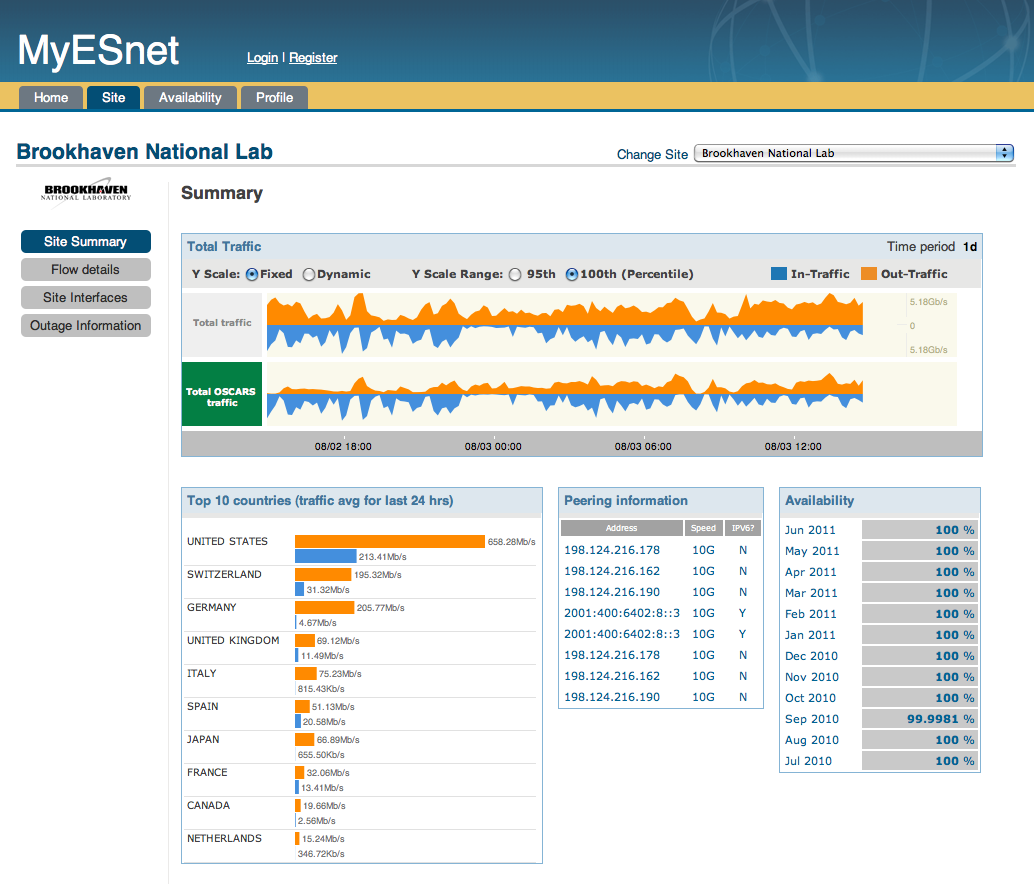Open Outage Information in the sidebar

click(x=86, y=326)
